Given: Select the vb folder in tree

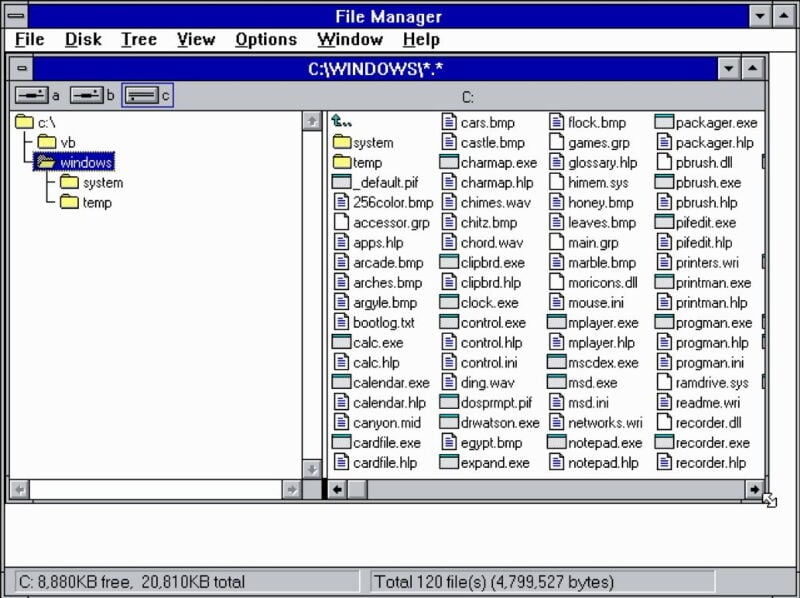Looking at the screenshot, I should pos(47,142).
